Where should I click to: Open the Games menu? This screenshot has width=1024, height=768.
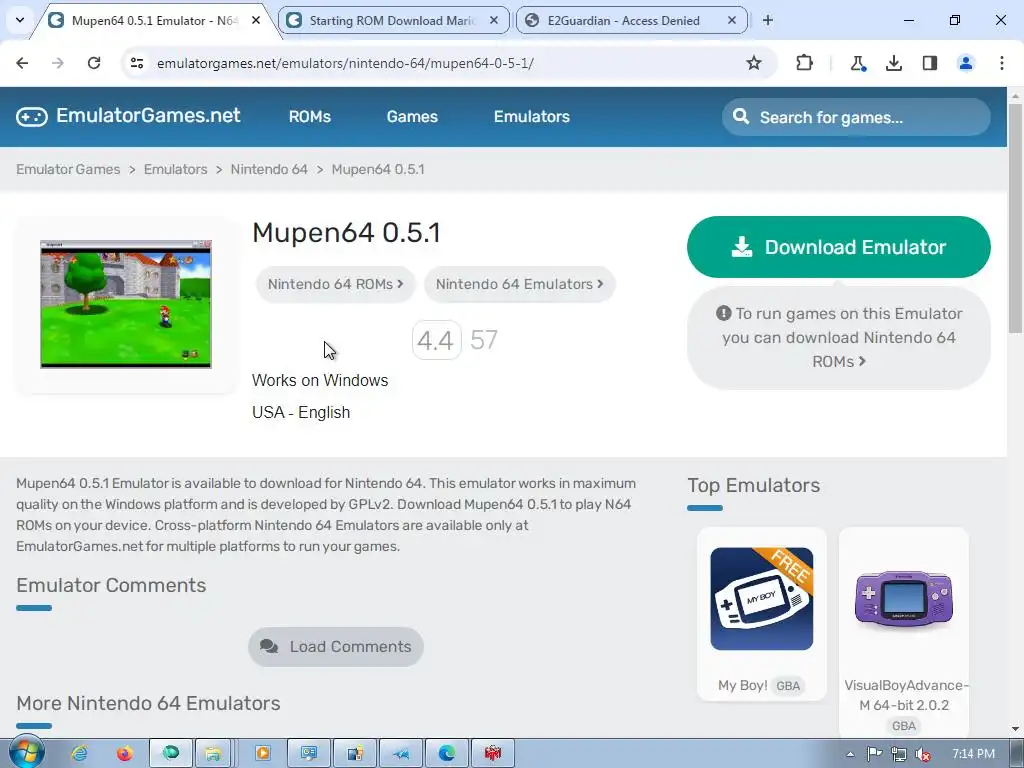(412, 116)
